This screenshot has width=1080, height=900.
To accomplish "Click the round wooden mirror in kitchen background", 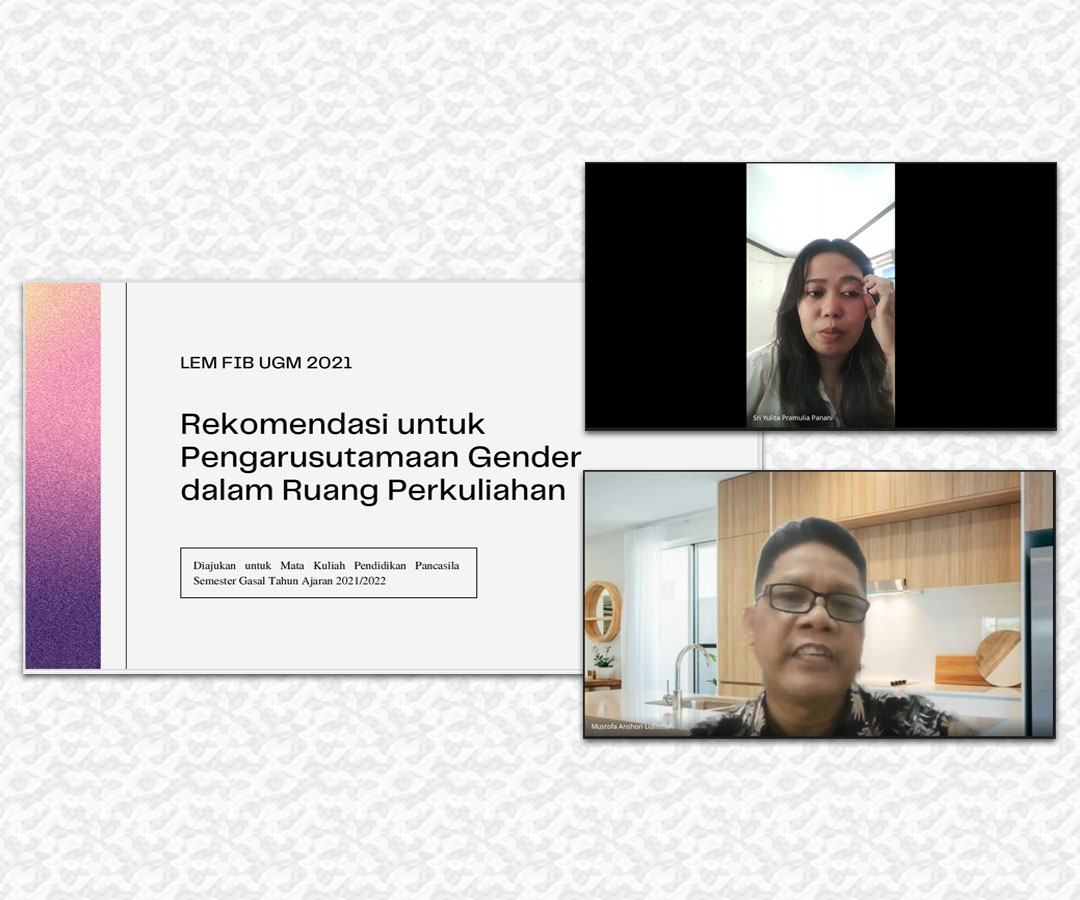I will tap(603, 611).
